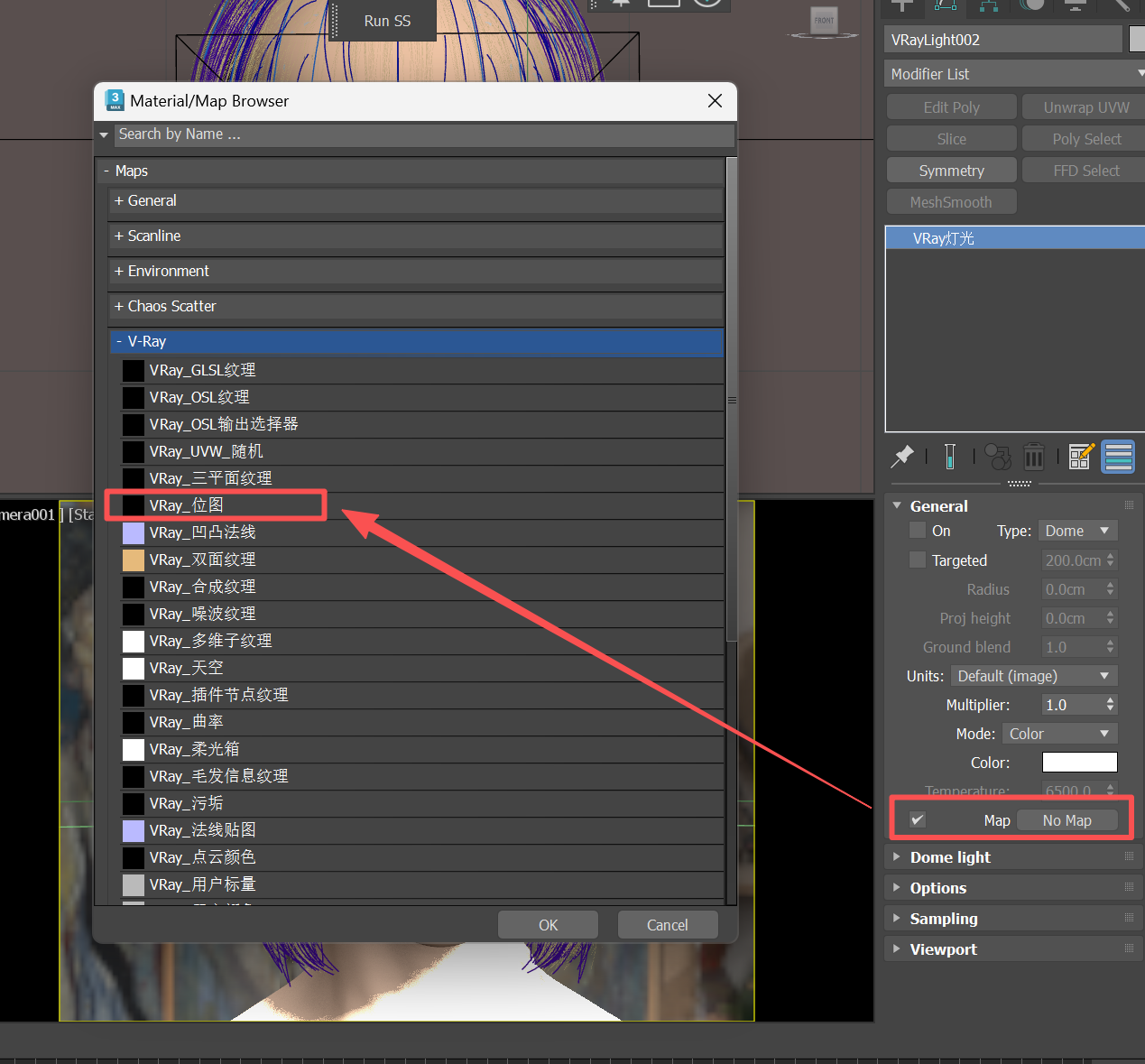Select the VRay_凹凸法线 swatch icon
Screen dimensions: 1145x1064
pos(134,532)
